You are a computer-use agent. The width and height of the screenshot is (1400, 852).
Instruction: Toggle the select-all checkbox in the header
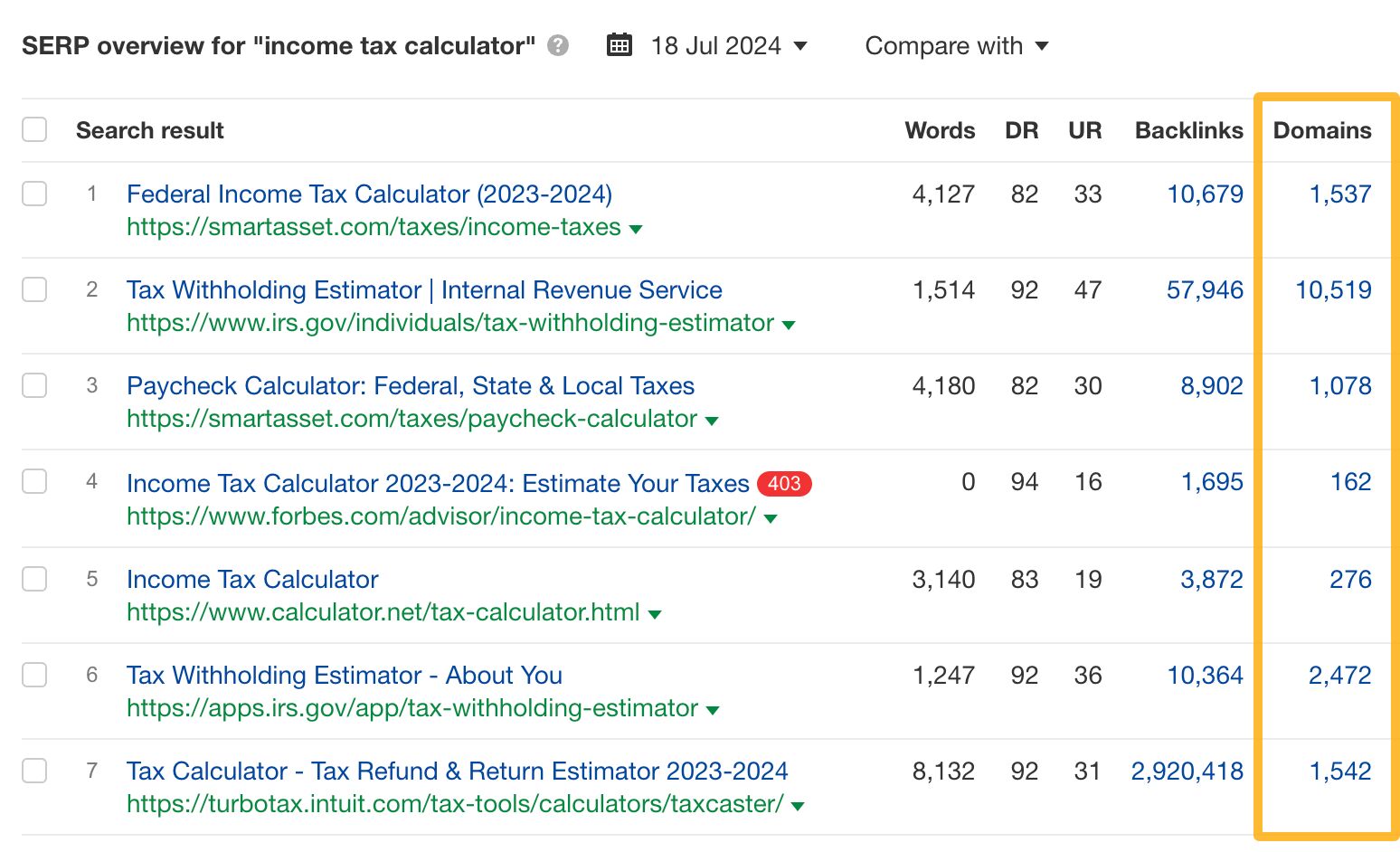tap(33, 129)
